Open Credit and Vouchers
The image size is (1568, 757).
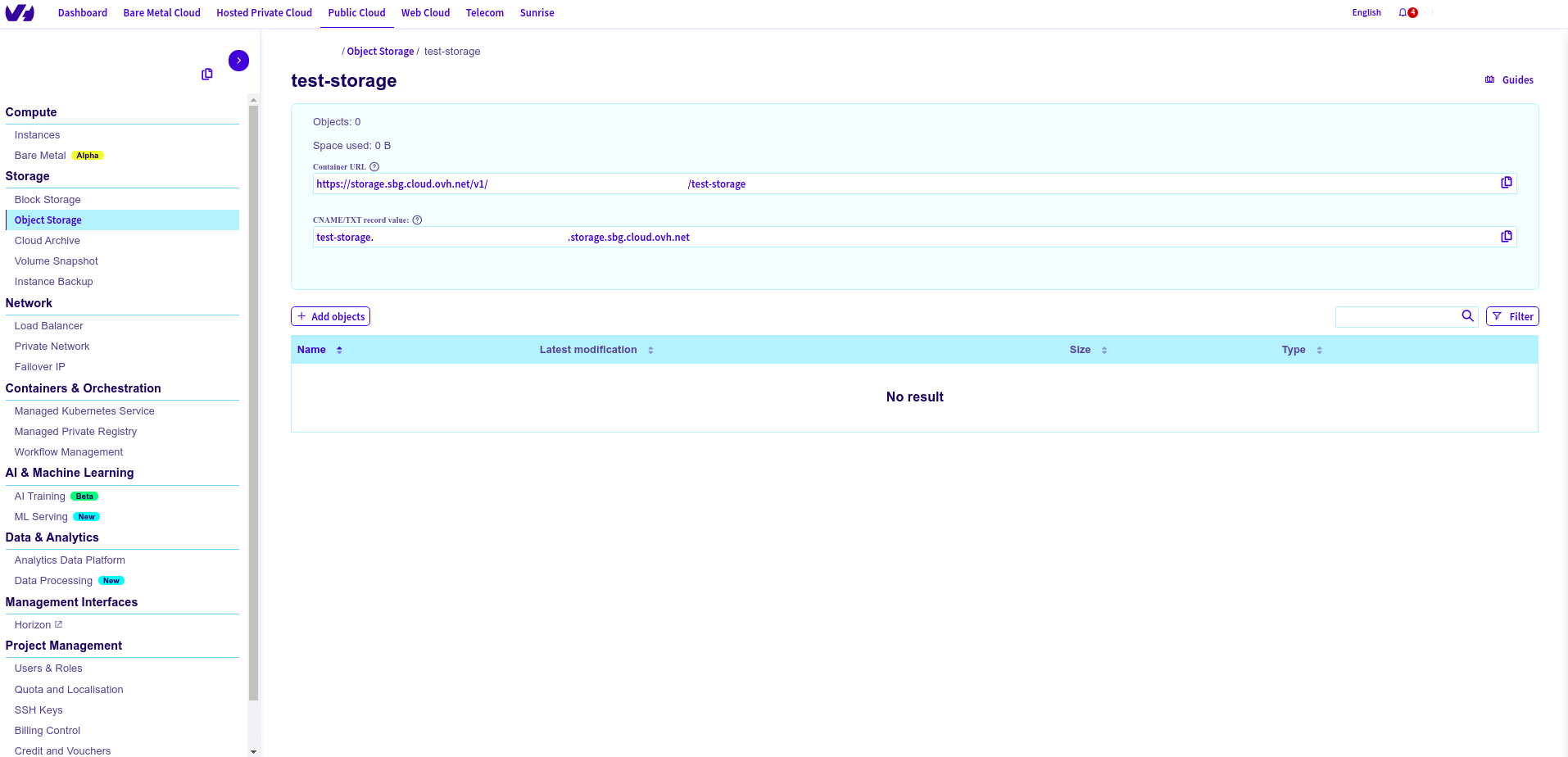coord(62,751)
